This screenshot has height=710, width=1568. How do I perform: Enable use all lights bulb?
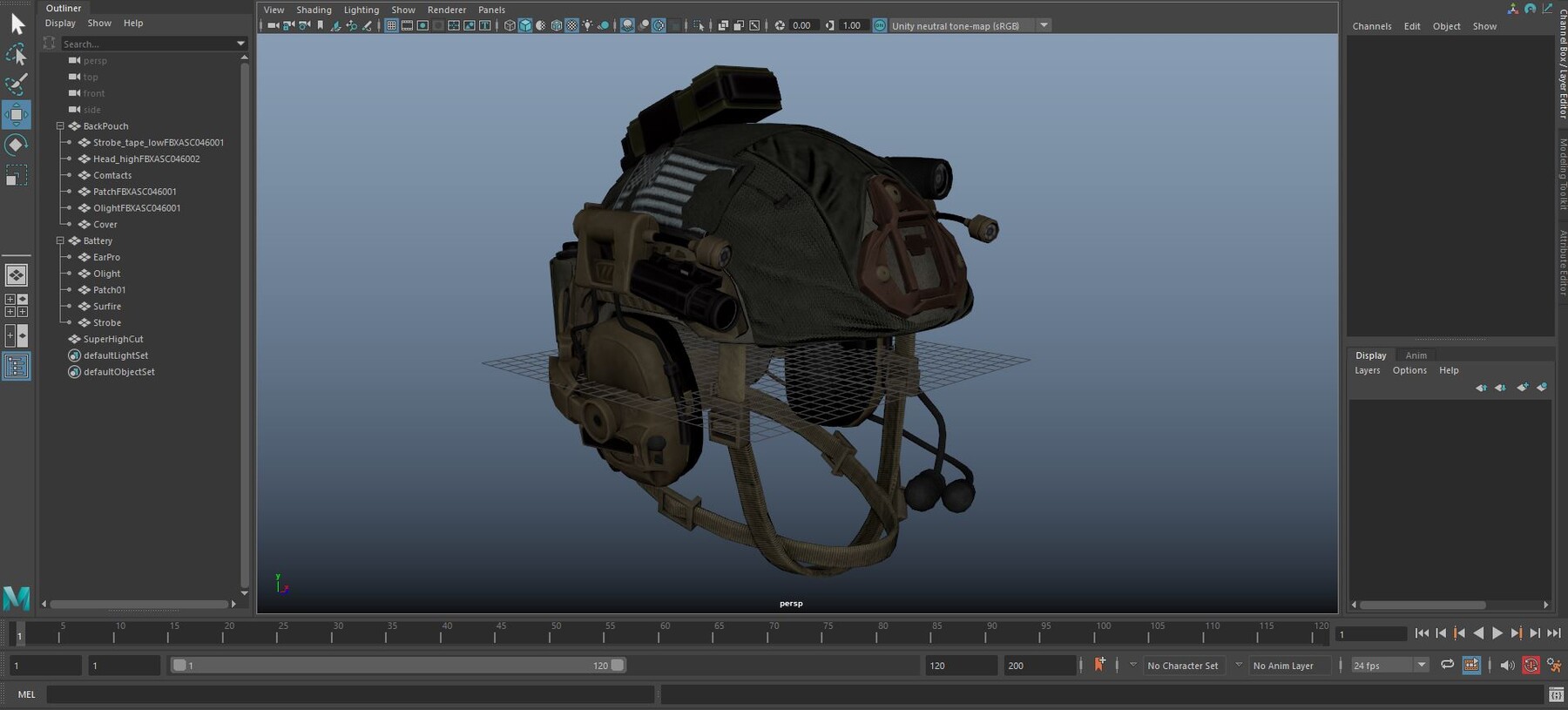(587, 25)
